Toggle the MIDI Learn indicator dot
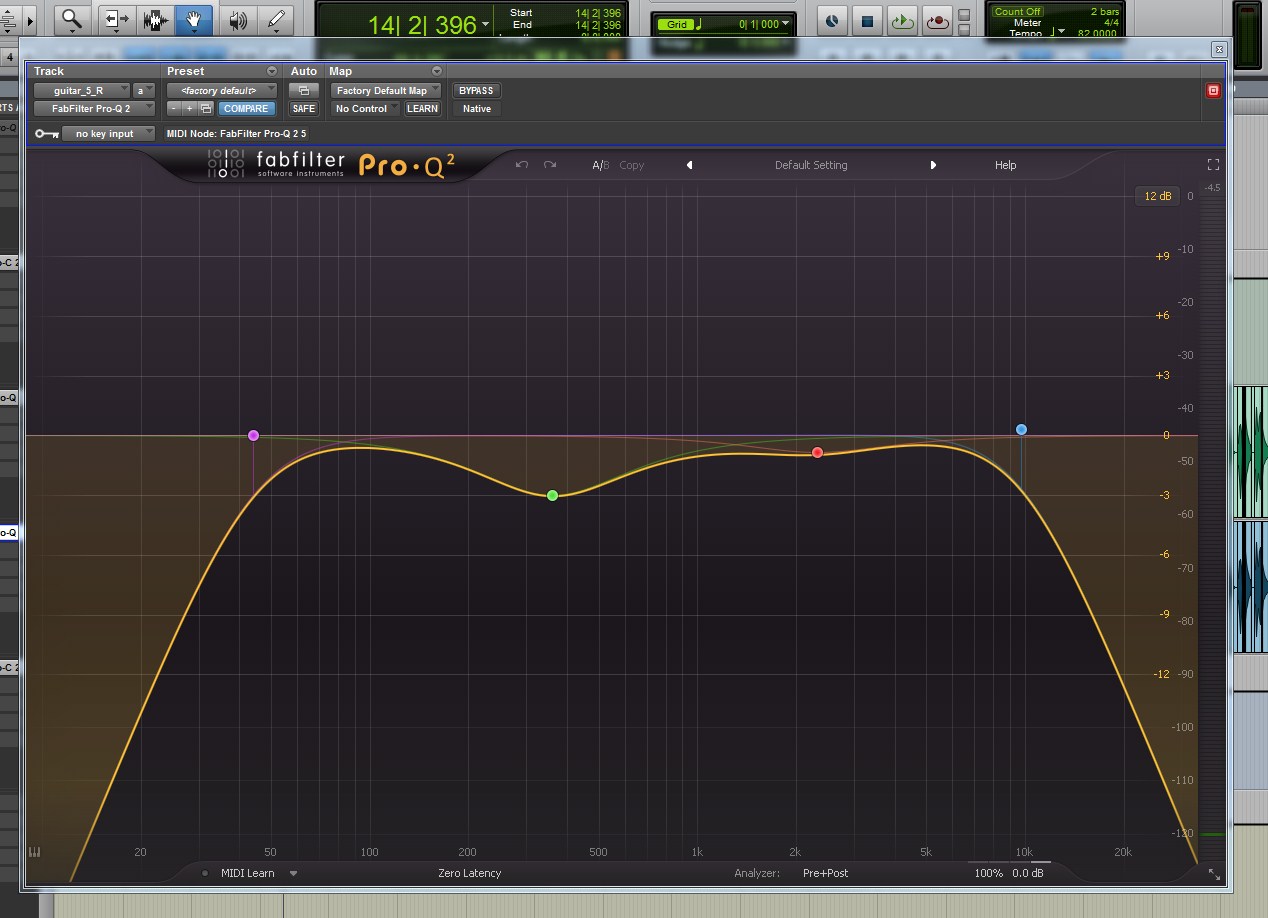 [x=205, y=873]
